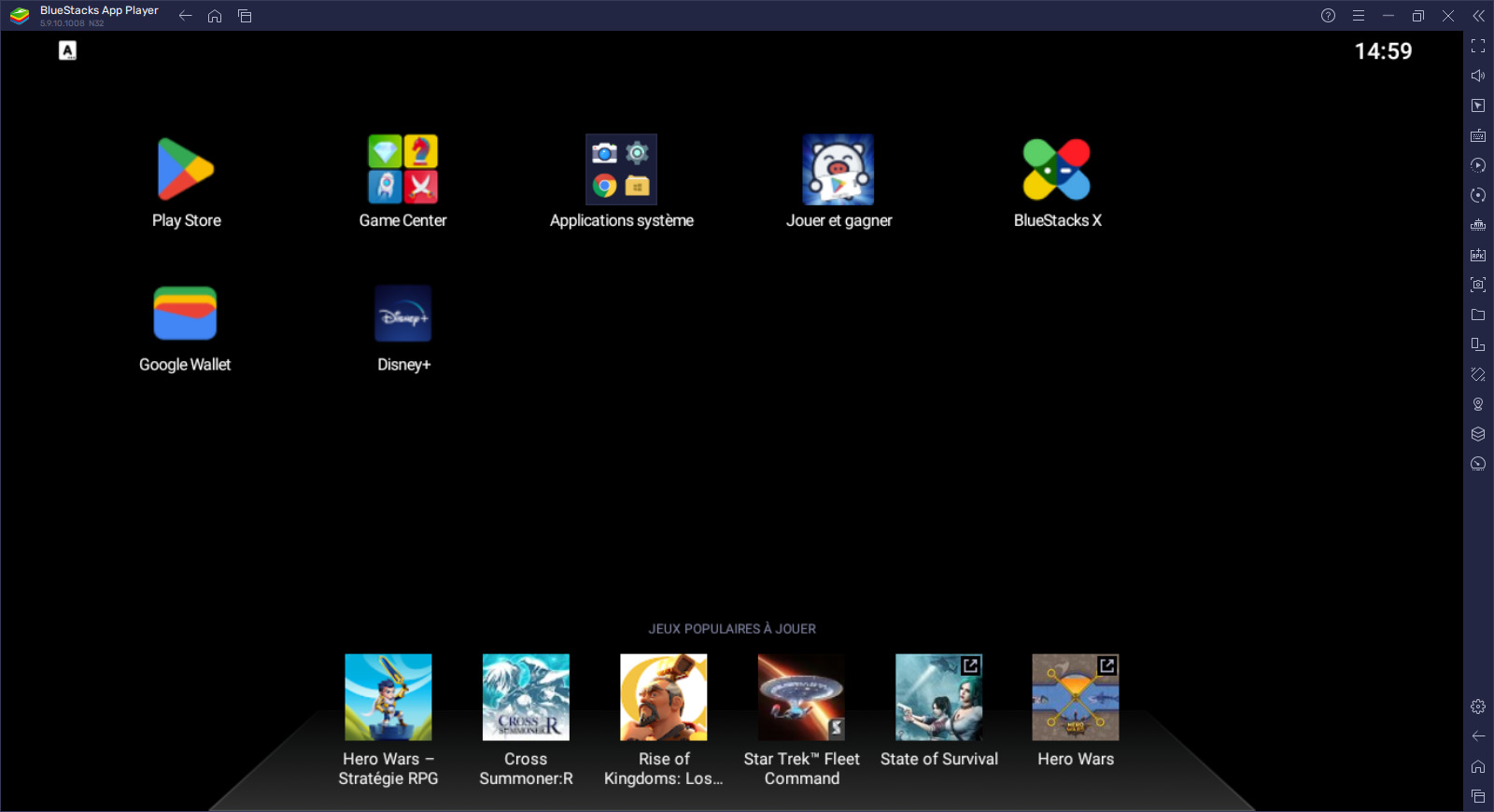Image resolution: width=1494 pixels, height=812 pixels.
Task: Click the volume speaker icon in sidebar
Action: [1478, 76]
